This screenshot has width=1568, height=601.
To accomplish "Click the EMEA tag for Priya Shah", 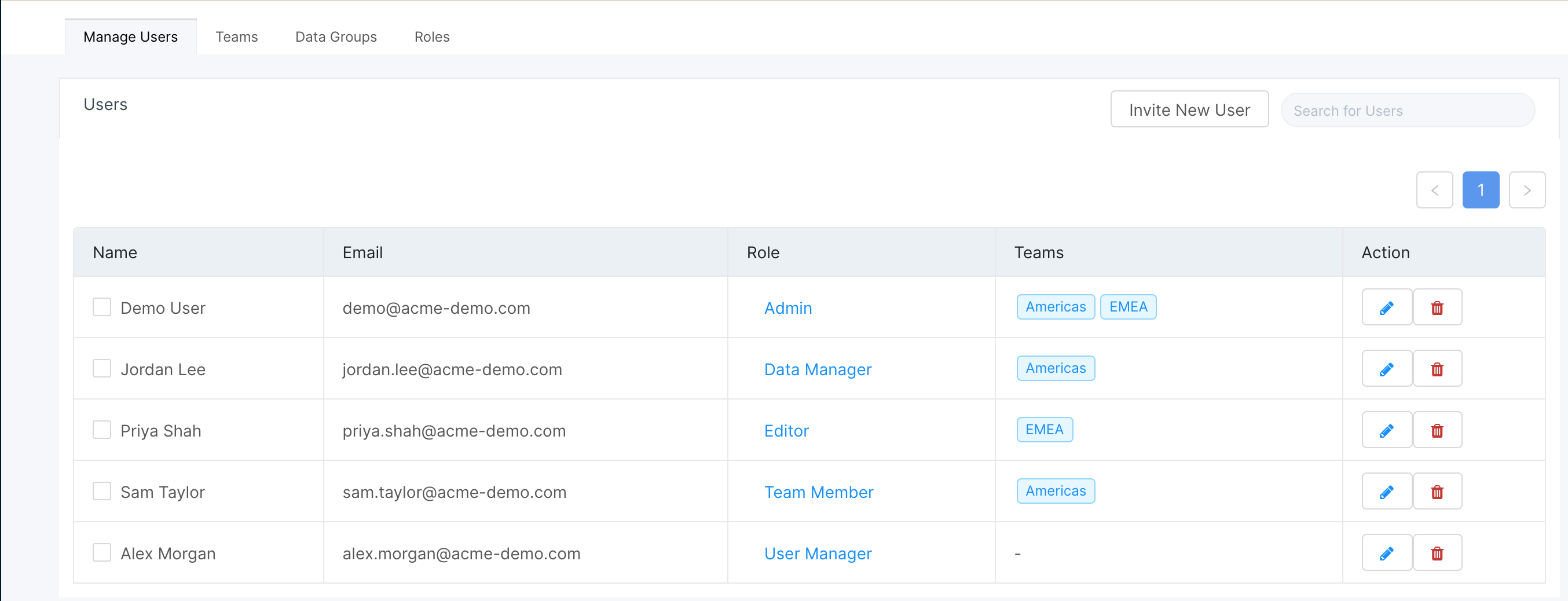I will pos(1045,430).
